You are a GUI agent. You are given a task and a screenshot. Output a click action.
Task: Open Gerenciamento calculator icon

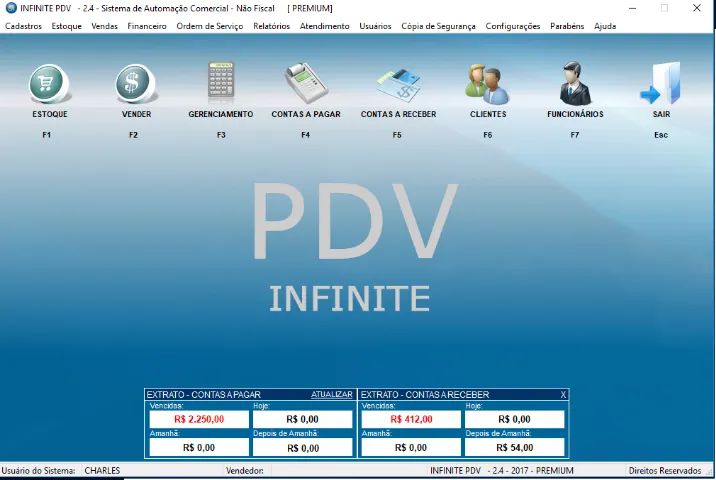pos(221,80)
